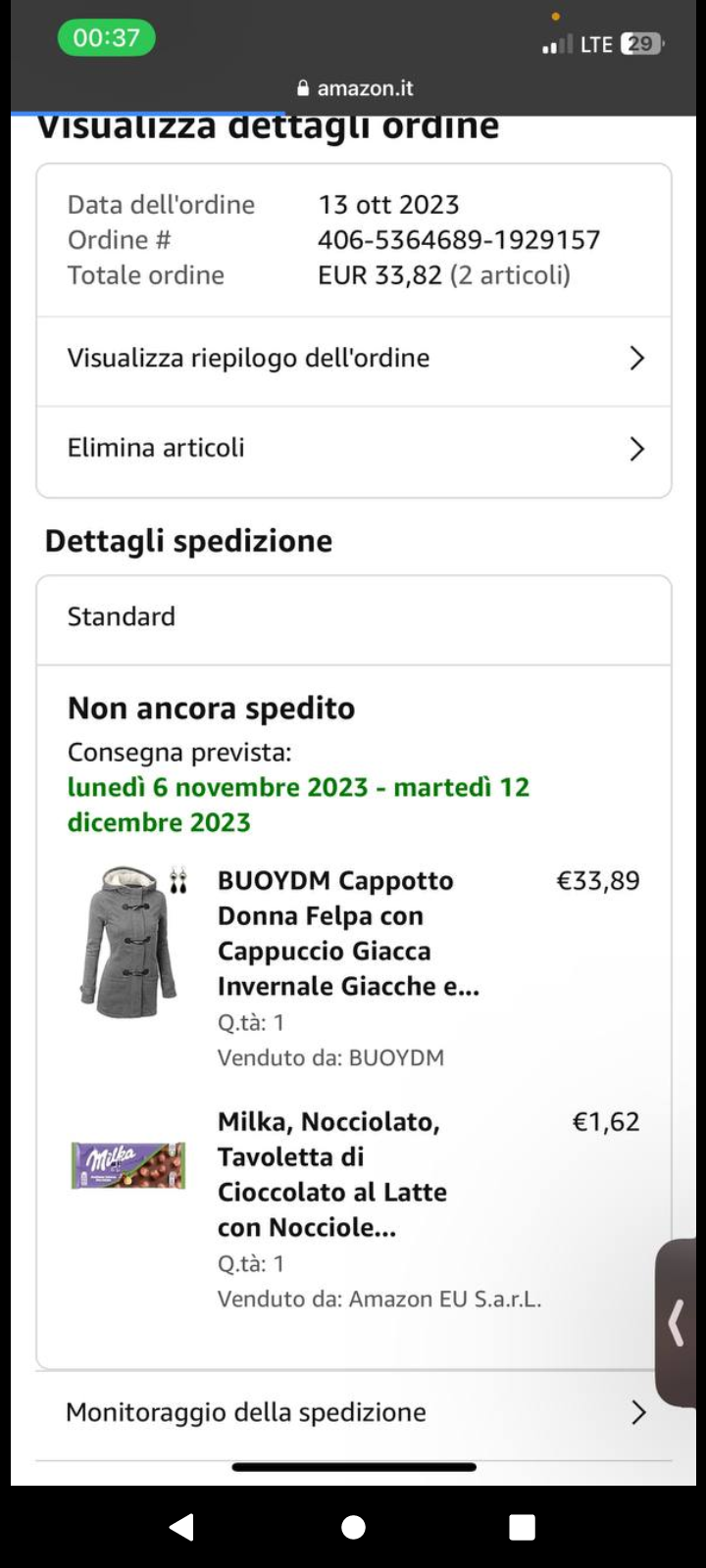This screenshot has width=706, height=1568.
Task: Open the Elimina articoli chevron arrow
Action: tap(637, 449)
